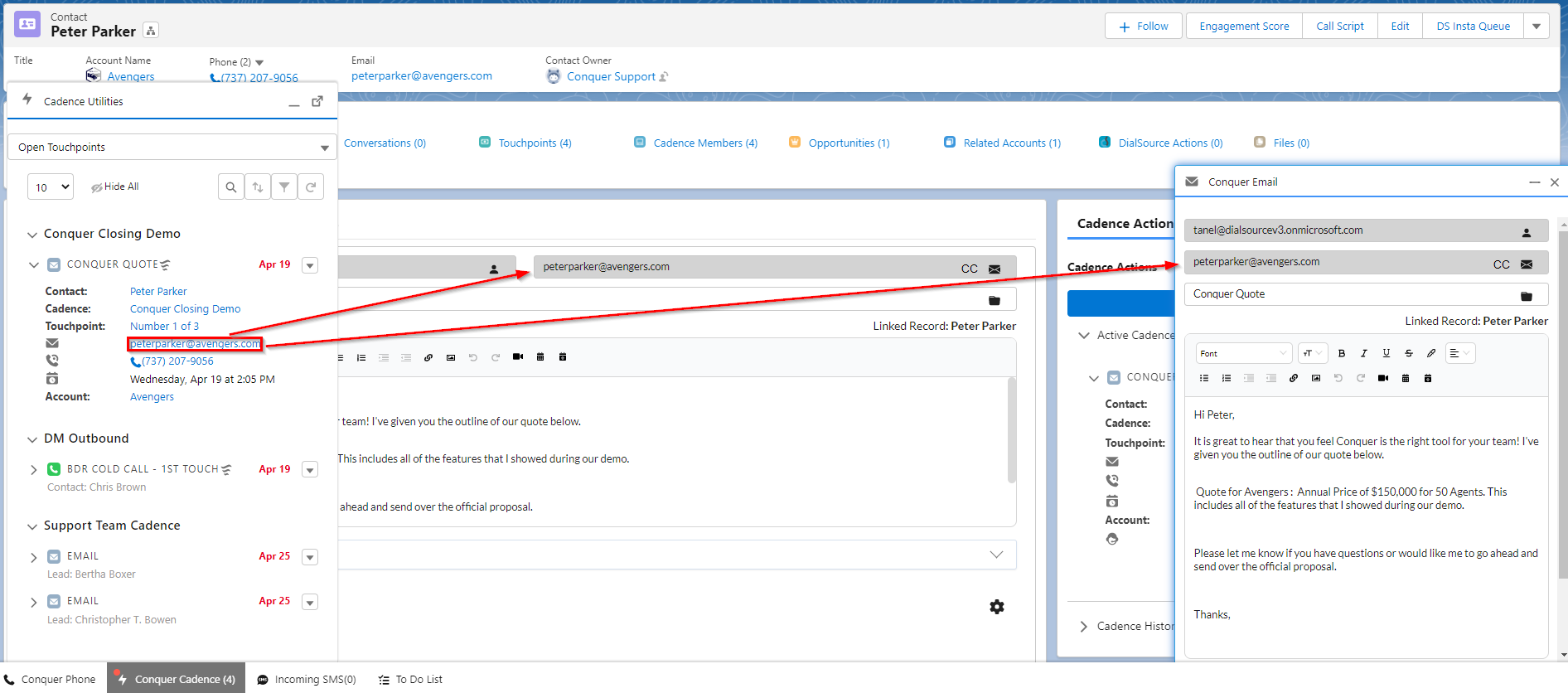Collapse the DM Outbound group

point(32,439)
